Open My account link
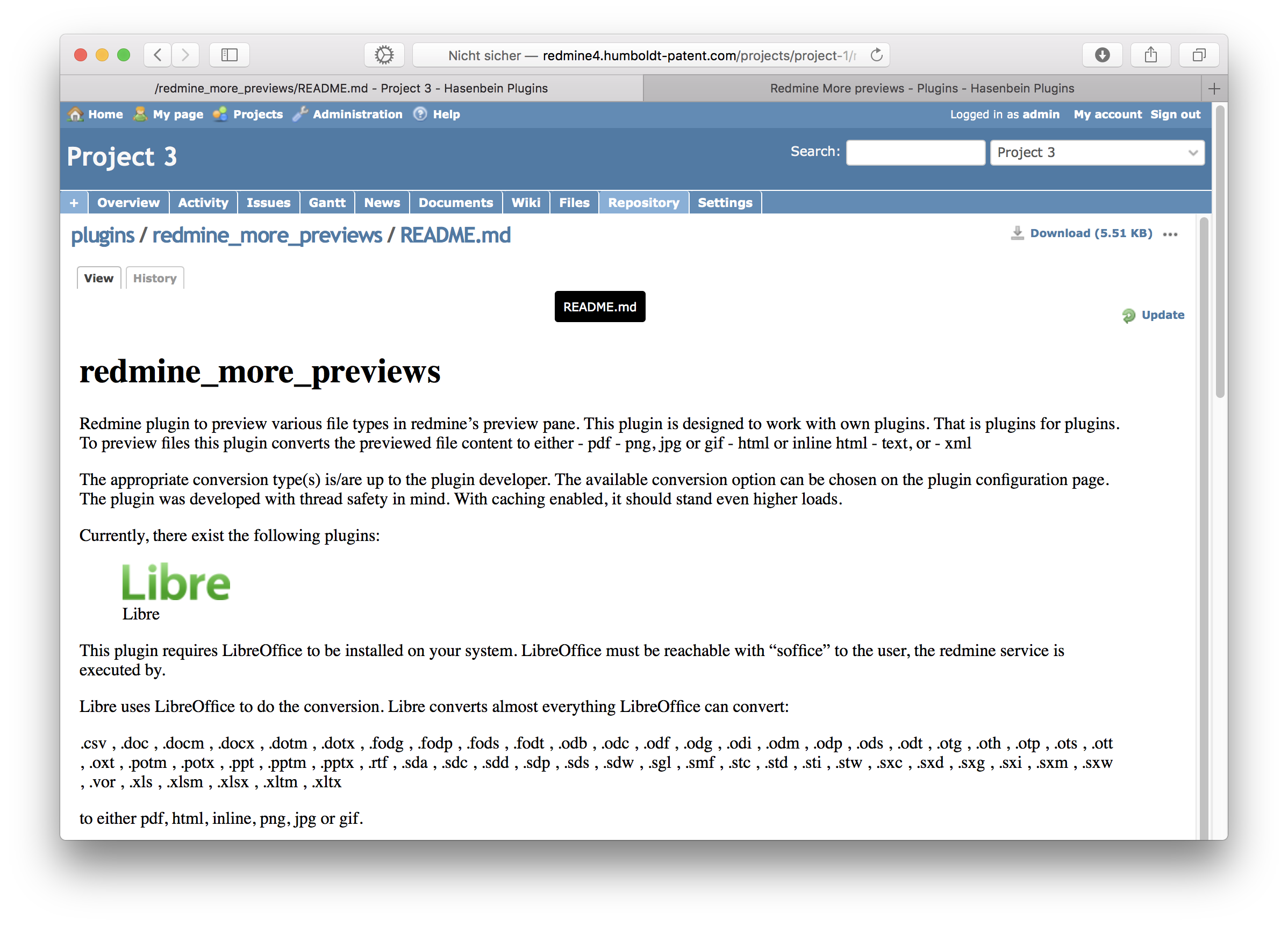 point(1107,114)
